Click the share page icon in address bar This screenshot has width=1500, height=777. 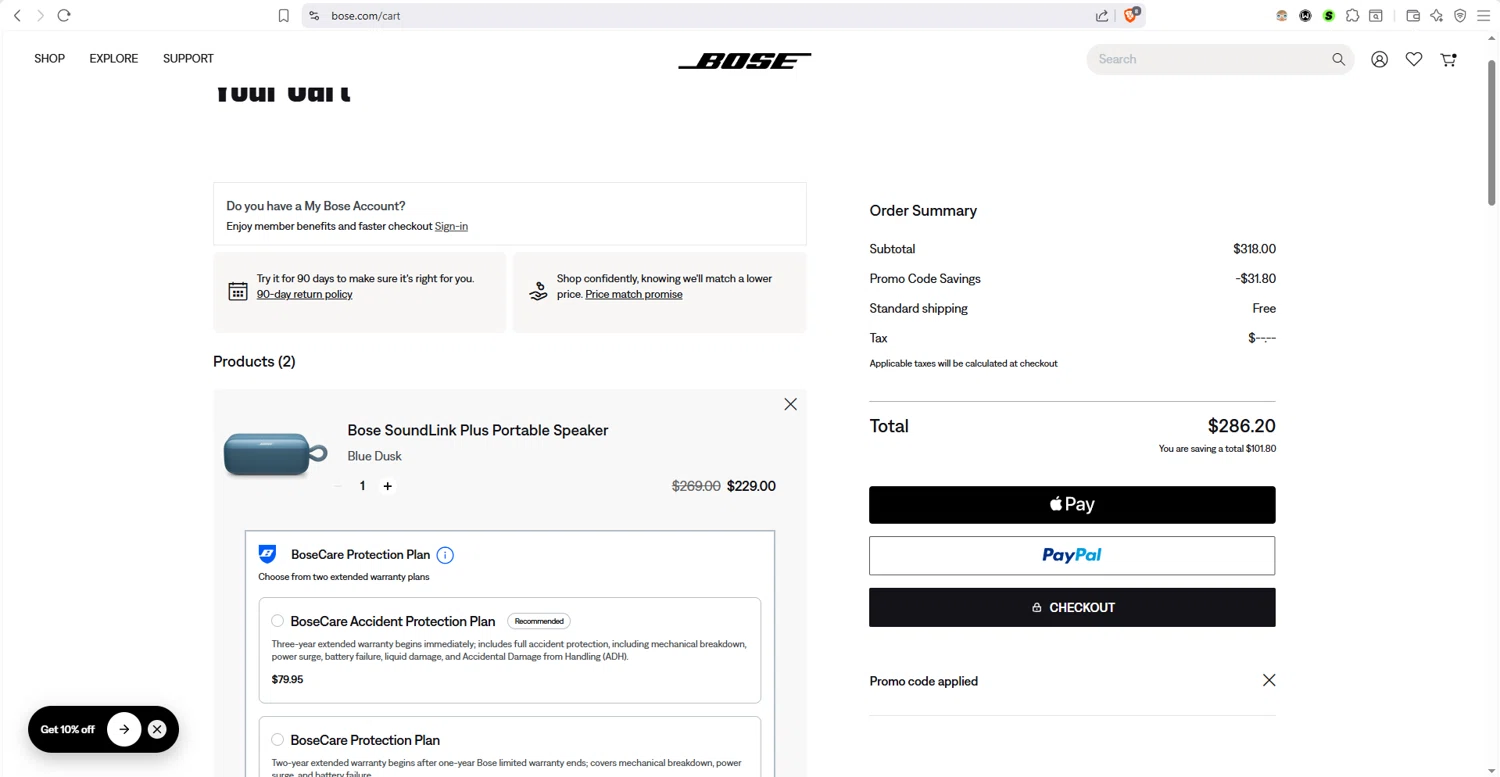pyautogui.click(x=1102, y=16)
